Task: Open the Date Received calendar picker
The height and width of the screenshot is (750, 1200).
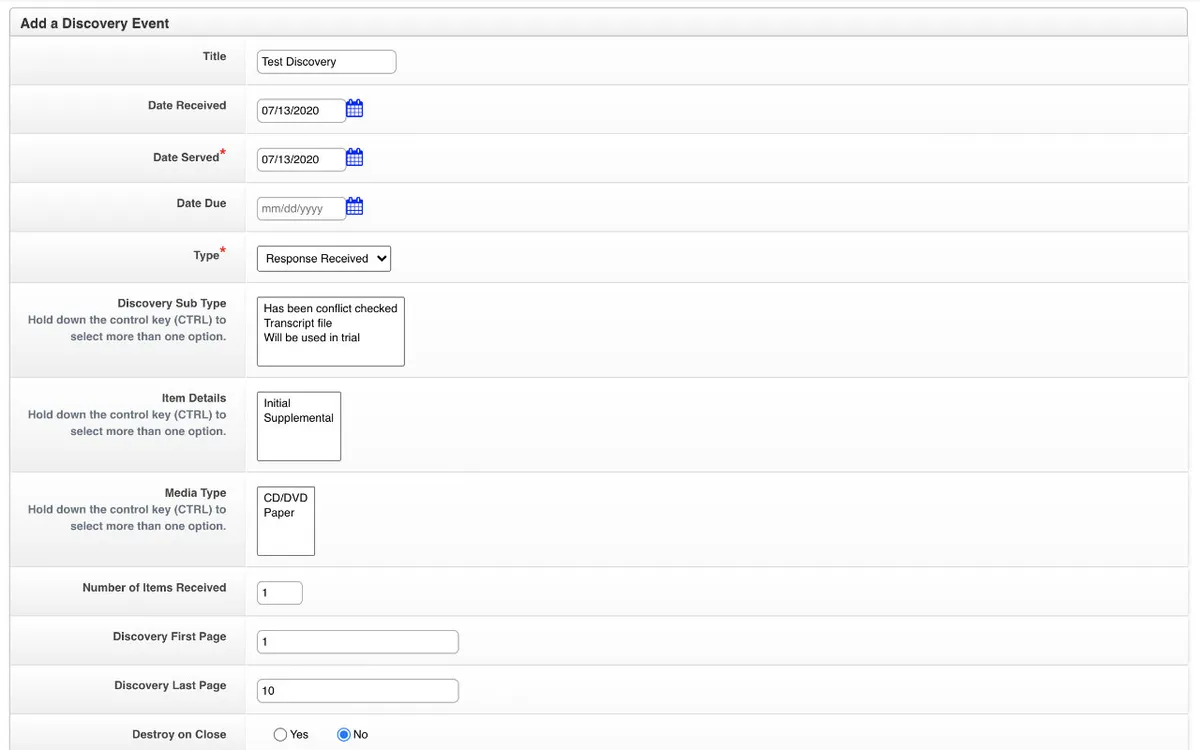Action: click(x=354, y=109)
